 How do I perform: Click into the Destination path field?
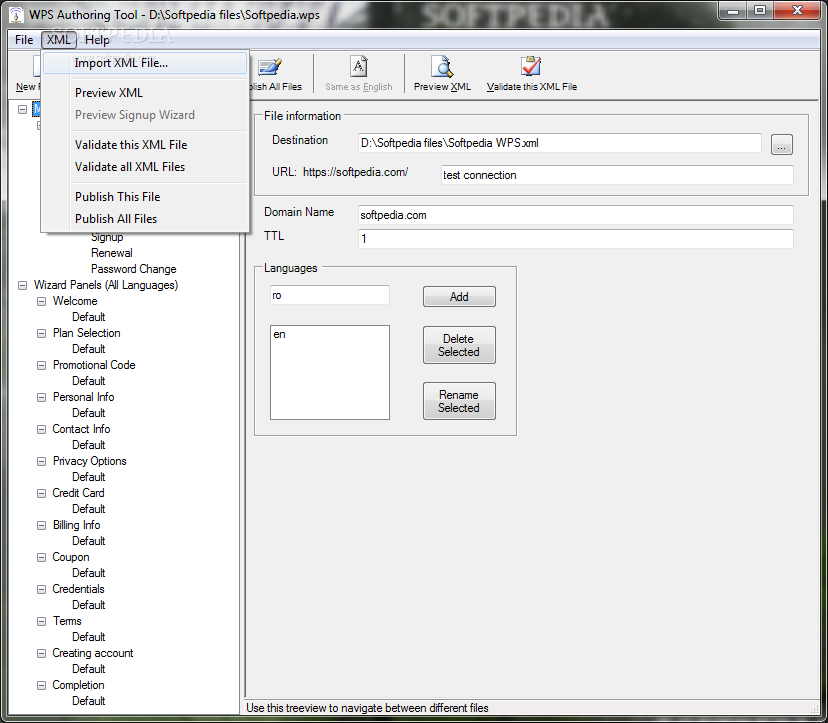(559, 143)
